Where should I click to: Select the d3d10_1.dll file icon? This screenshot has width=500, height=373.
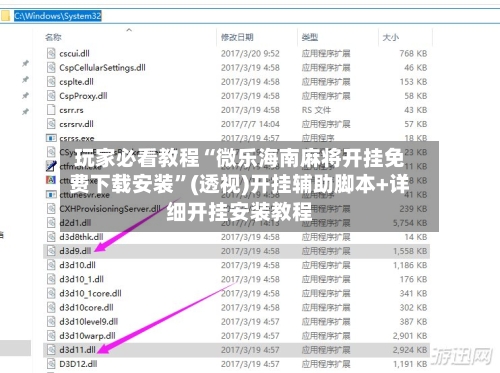tap(51, 279)
